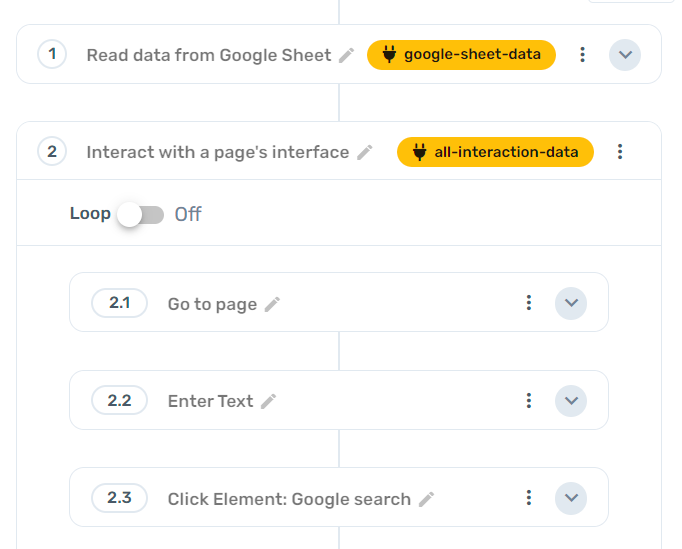
Task: Open more options for step 2.2
Action: [x=529, y=401]
